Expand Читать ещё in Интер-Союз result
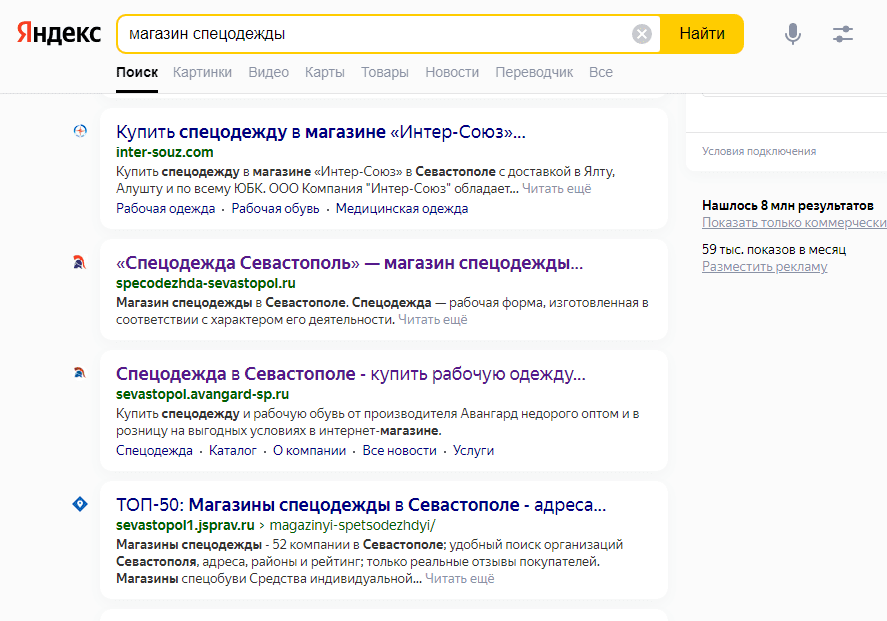This screenshot has width=887, height=621. (x=557, y=188)
